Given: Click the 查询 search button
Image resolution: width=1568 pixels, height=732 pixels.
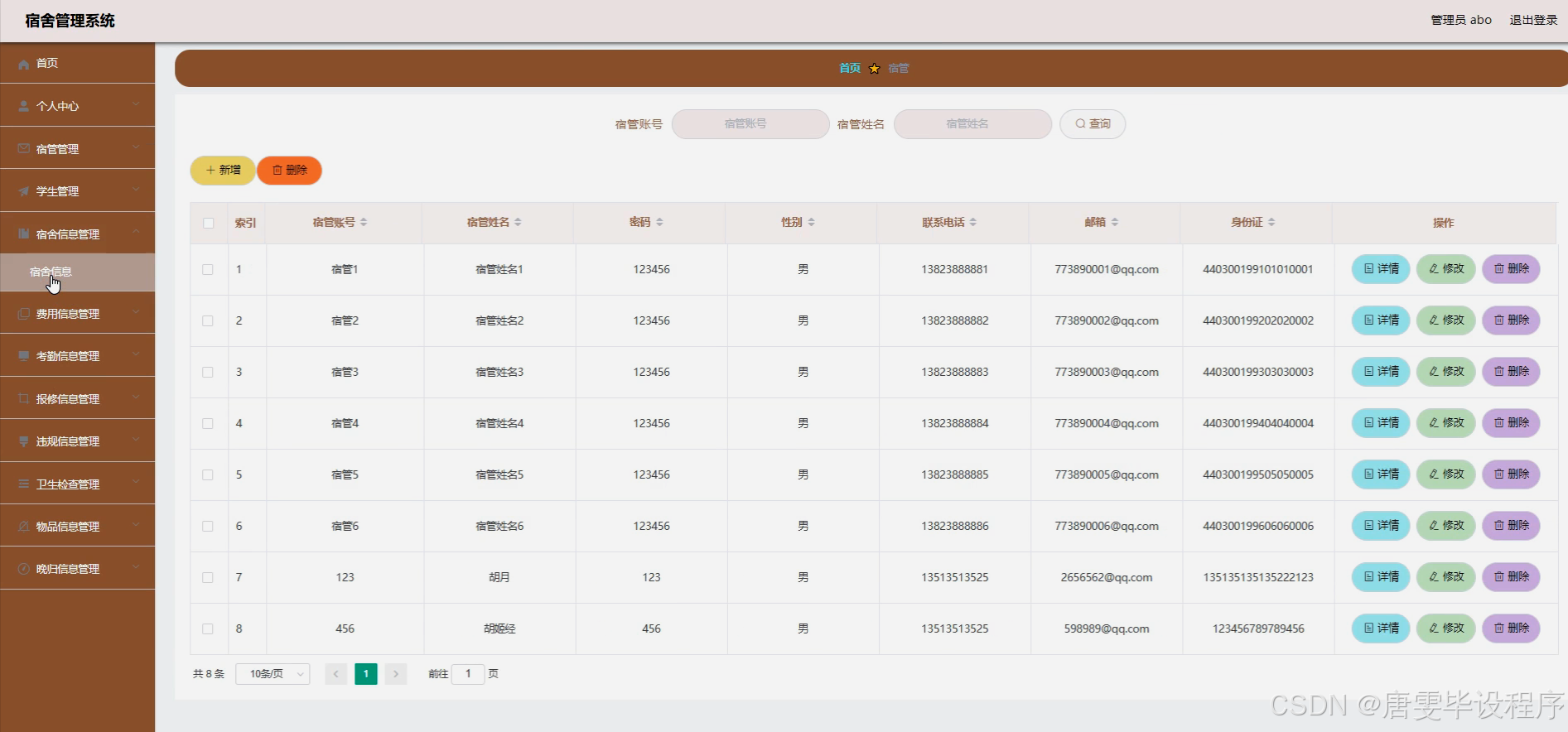Looking at the screenshot, I should click(x=1093, y=124).
